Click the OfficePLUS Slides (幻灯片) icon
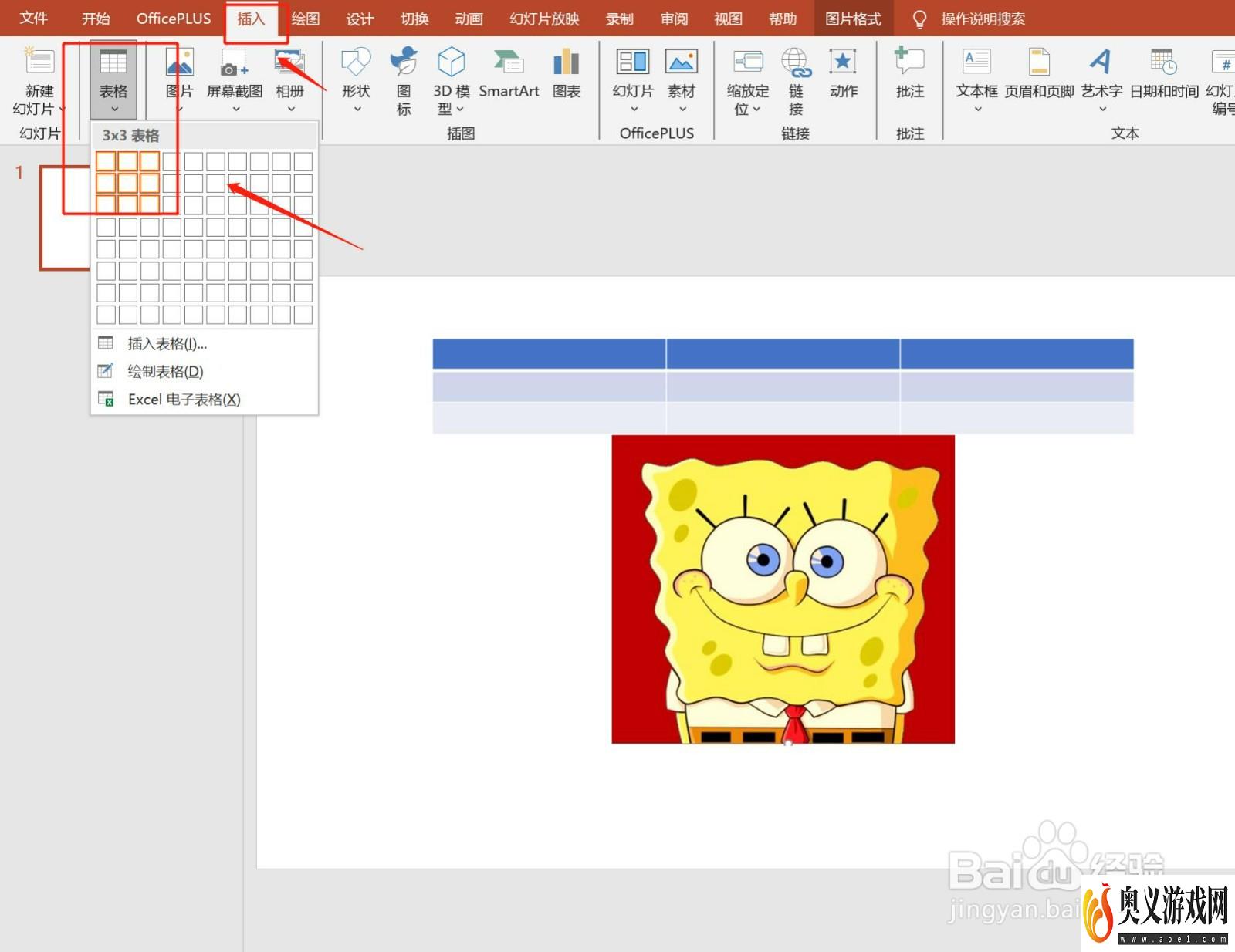The height and width of the screenshot is (952, 1235). 633,62
